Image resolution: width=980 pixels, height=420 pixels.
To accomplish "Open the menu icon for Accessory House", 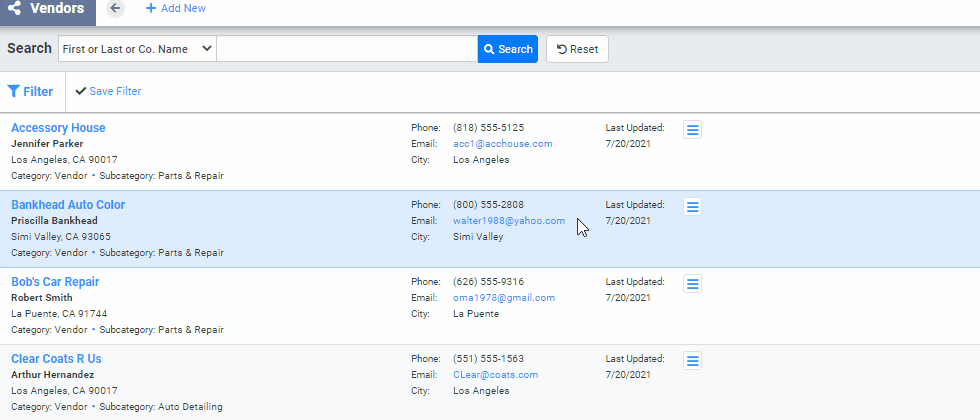I will tap(692, 129).
